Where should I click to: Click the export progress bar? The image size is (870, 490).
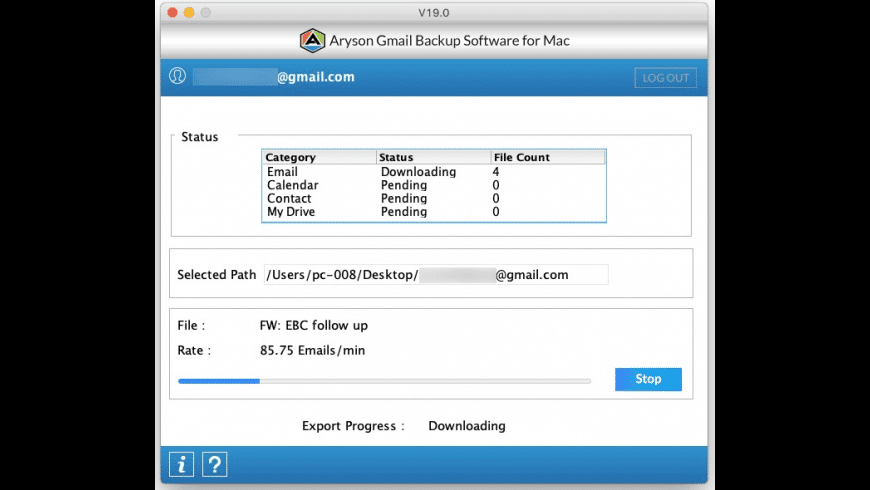[384, 381]
